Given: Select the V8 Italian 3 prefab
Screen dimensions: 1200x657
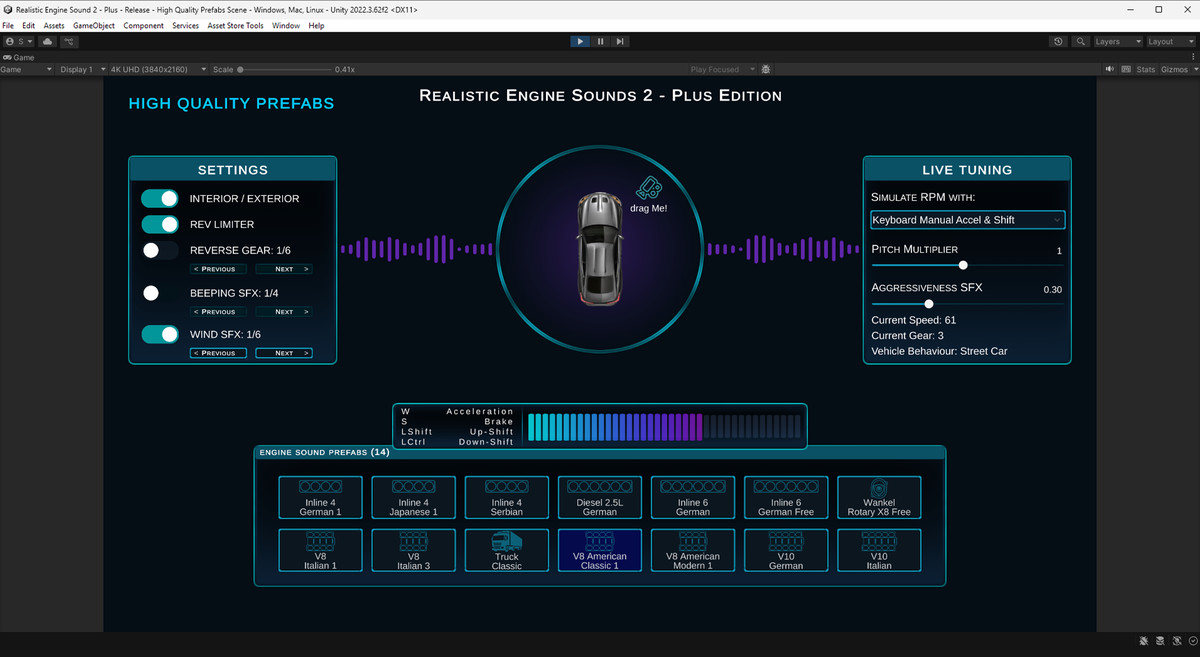Looking at the screenshot, I should click(x=413, y=550).
